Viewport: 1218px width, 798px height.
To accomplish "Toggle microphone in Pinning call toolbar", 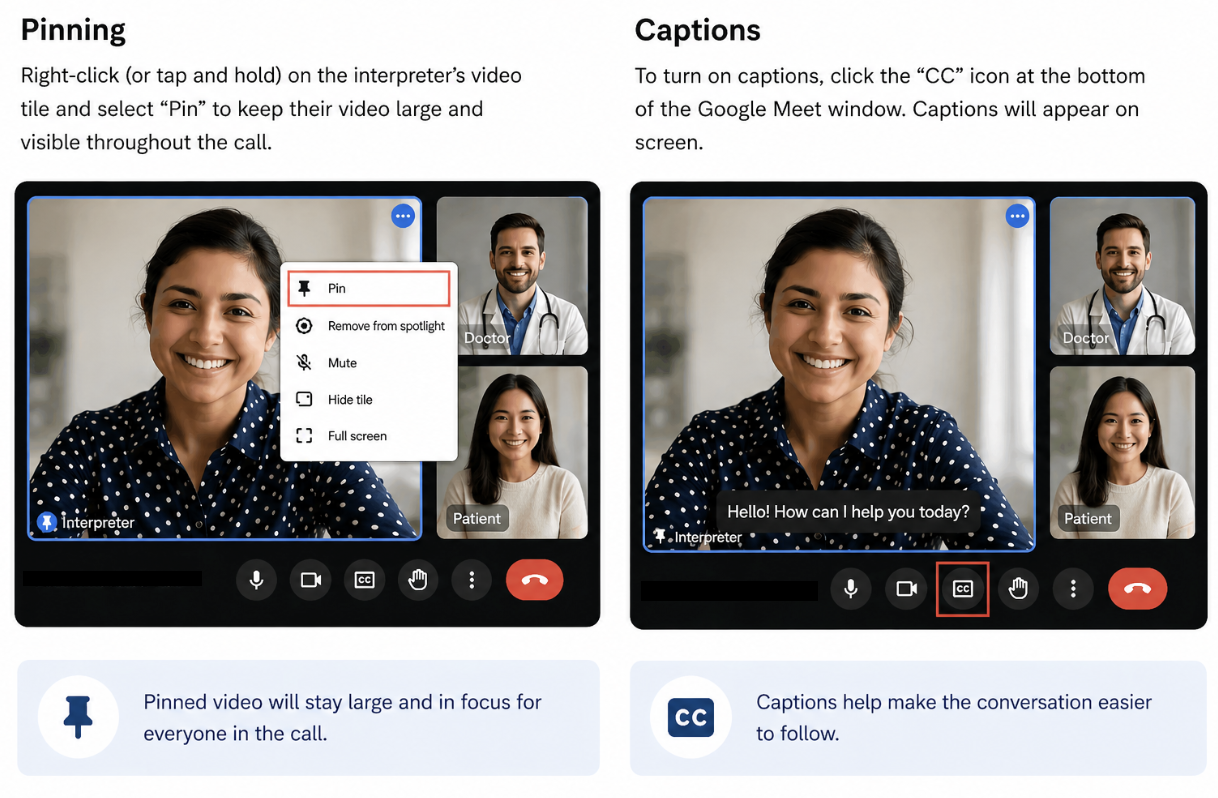I will tap(257, 580).
